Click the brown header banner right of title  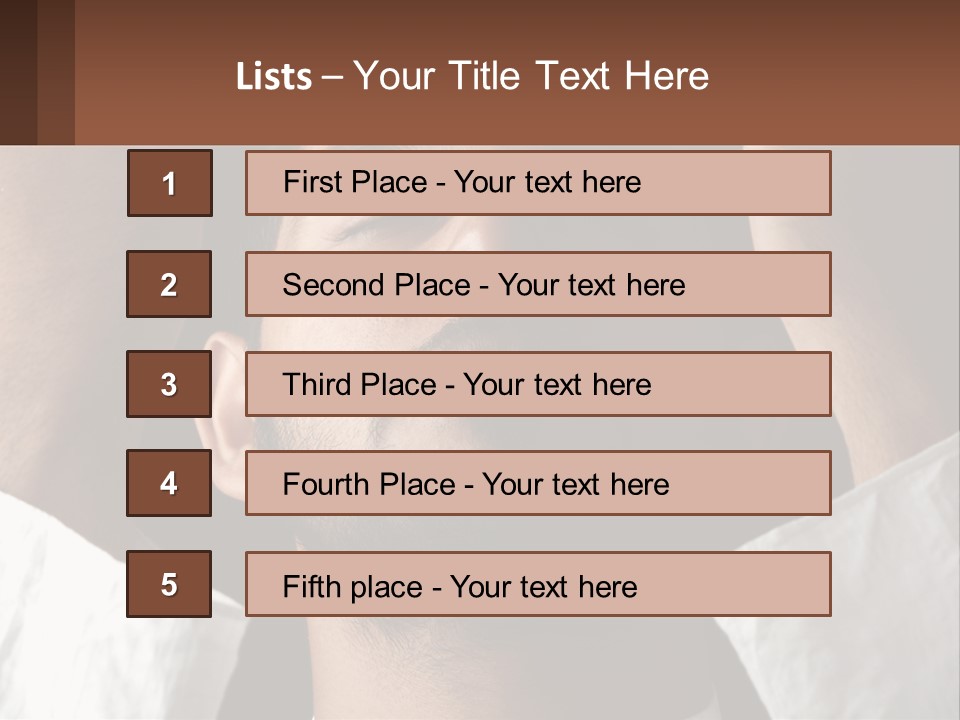(840, 75)
